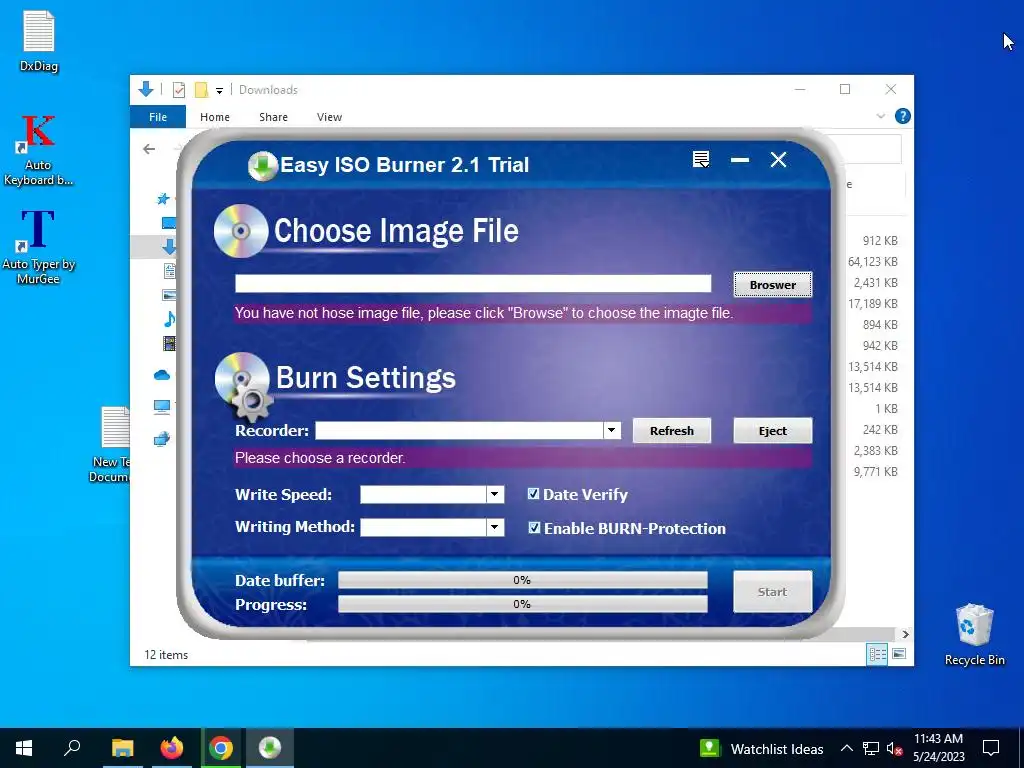Image resolution: width=1024 pixels, height=768 pixels.
Task: Show hidden tray icons chevron
Action: point(846,748)
